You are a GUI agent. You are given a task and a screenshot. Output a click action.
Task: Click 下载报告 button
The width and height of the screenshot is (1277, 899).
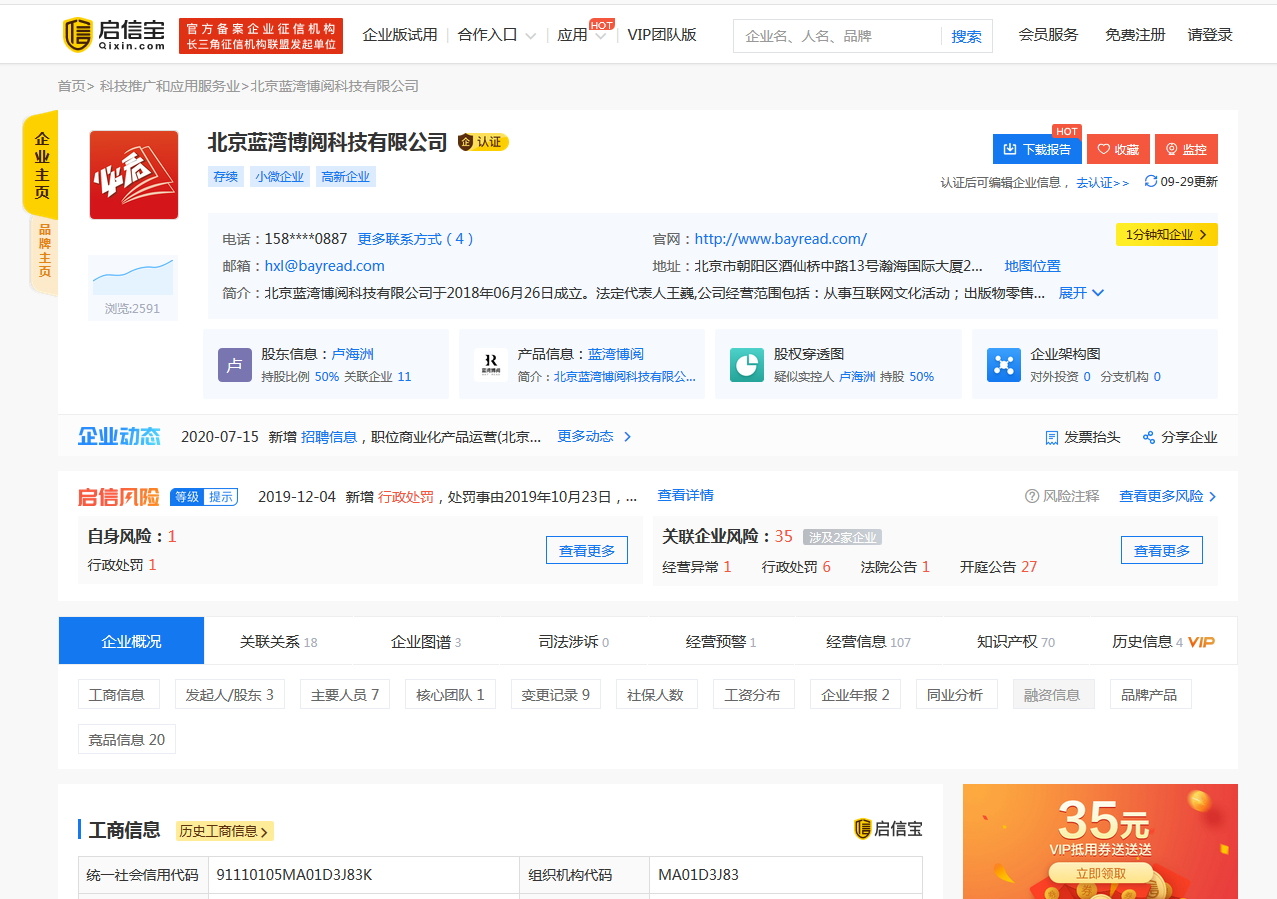(x=1037, y=149)
